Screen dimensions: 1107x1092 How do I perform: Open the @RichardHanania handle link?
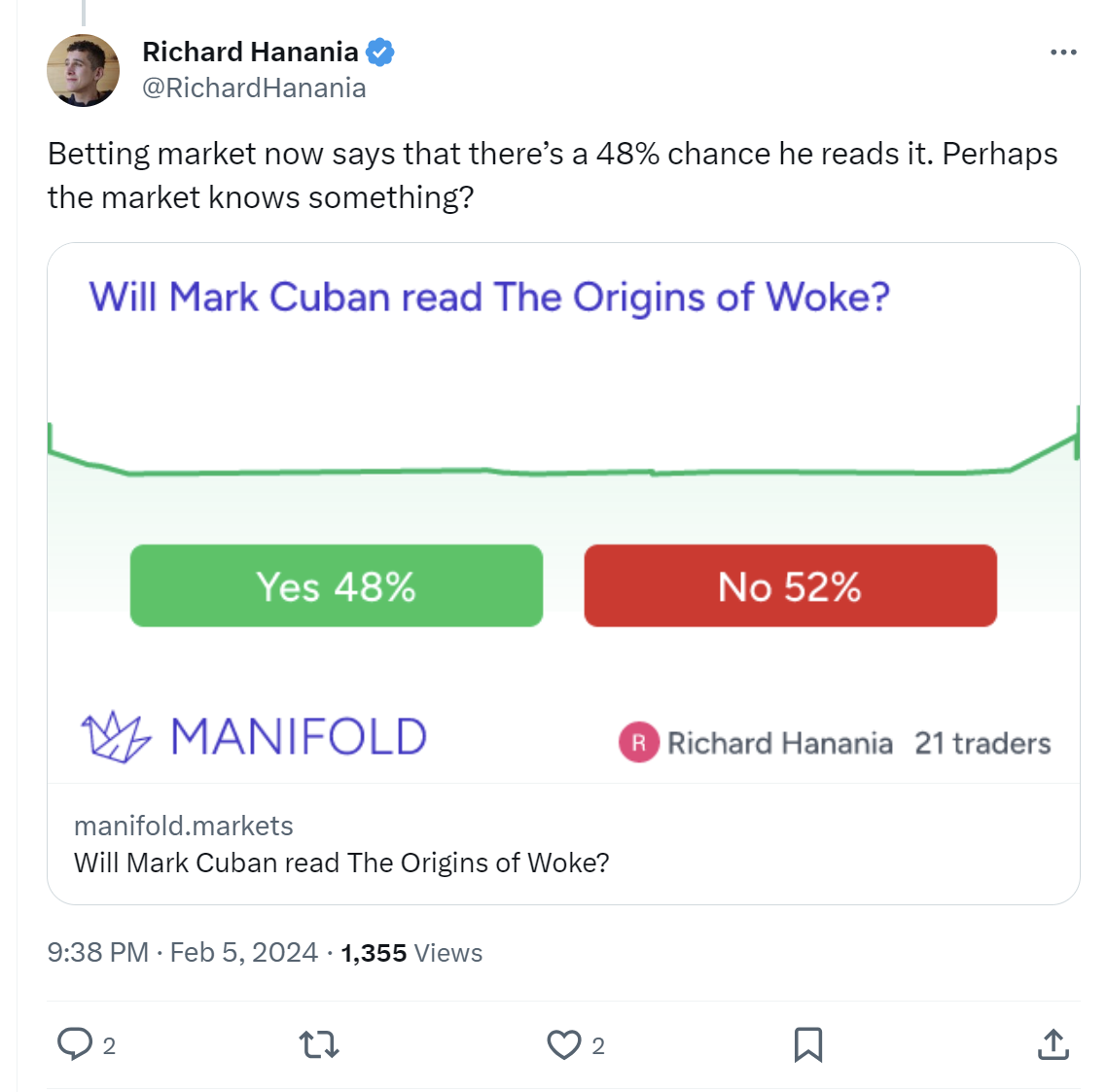tap(254, 88)
